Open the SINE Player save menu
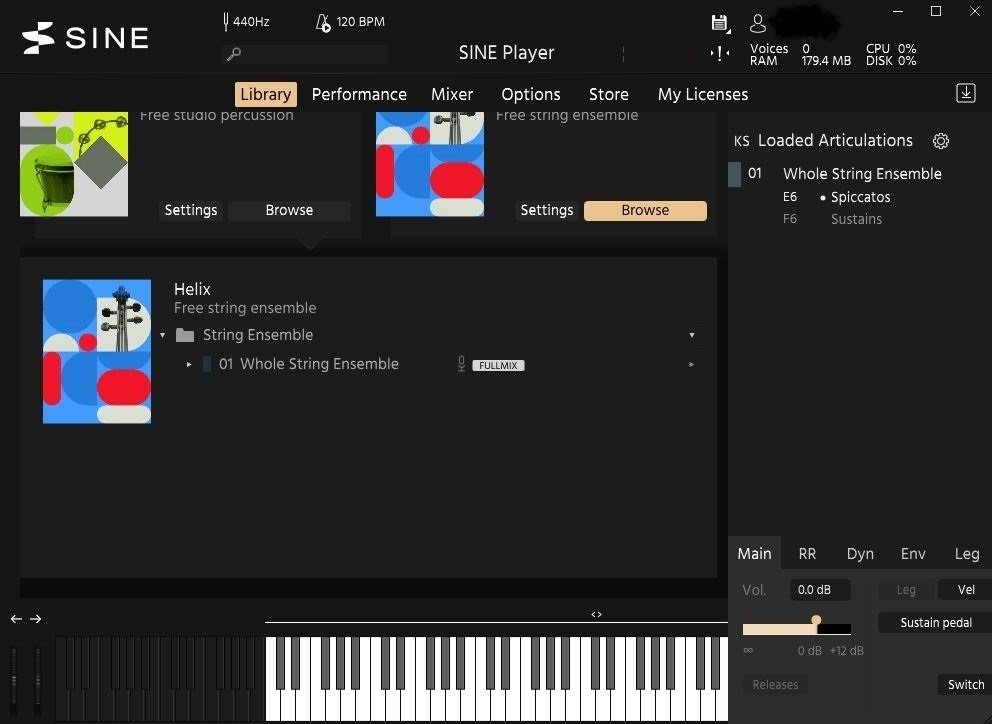The width and height of the screenshot is (992, 724). (719, 21)
